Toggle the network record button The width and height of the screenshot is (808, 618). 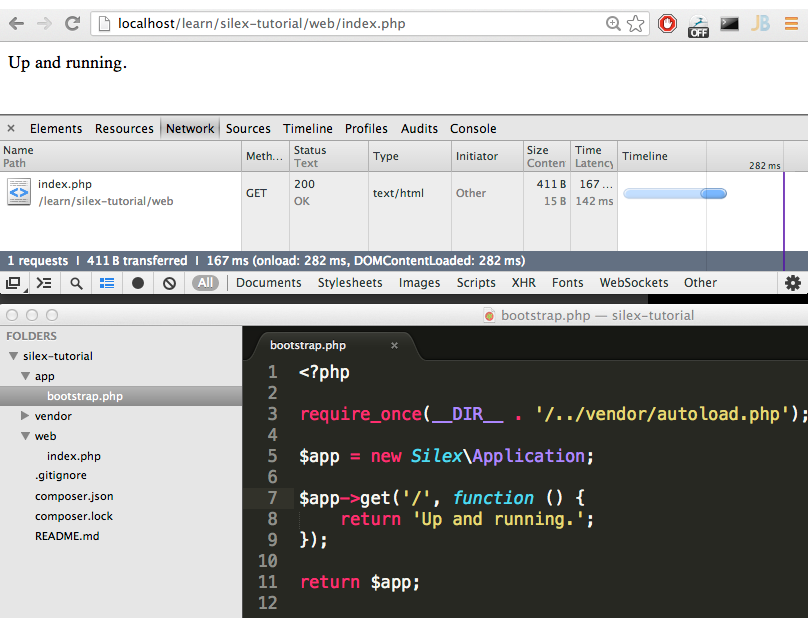pyautogui.click(x=138, y=283)
